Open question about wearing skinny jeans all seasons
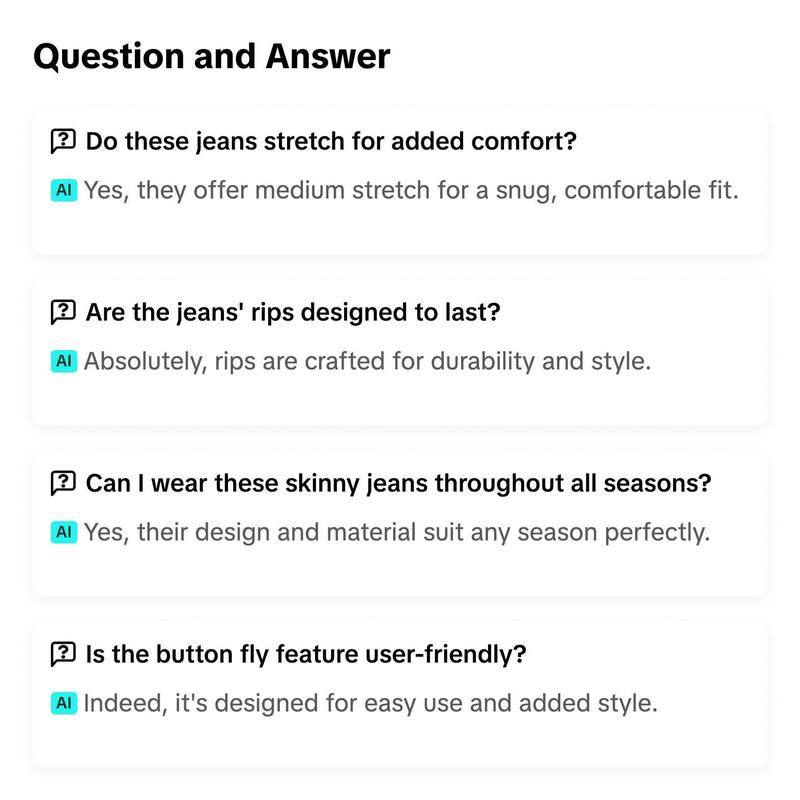Viewport: 800px width, 800px height. 398,483
